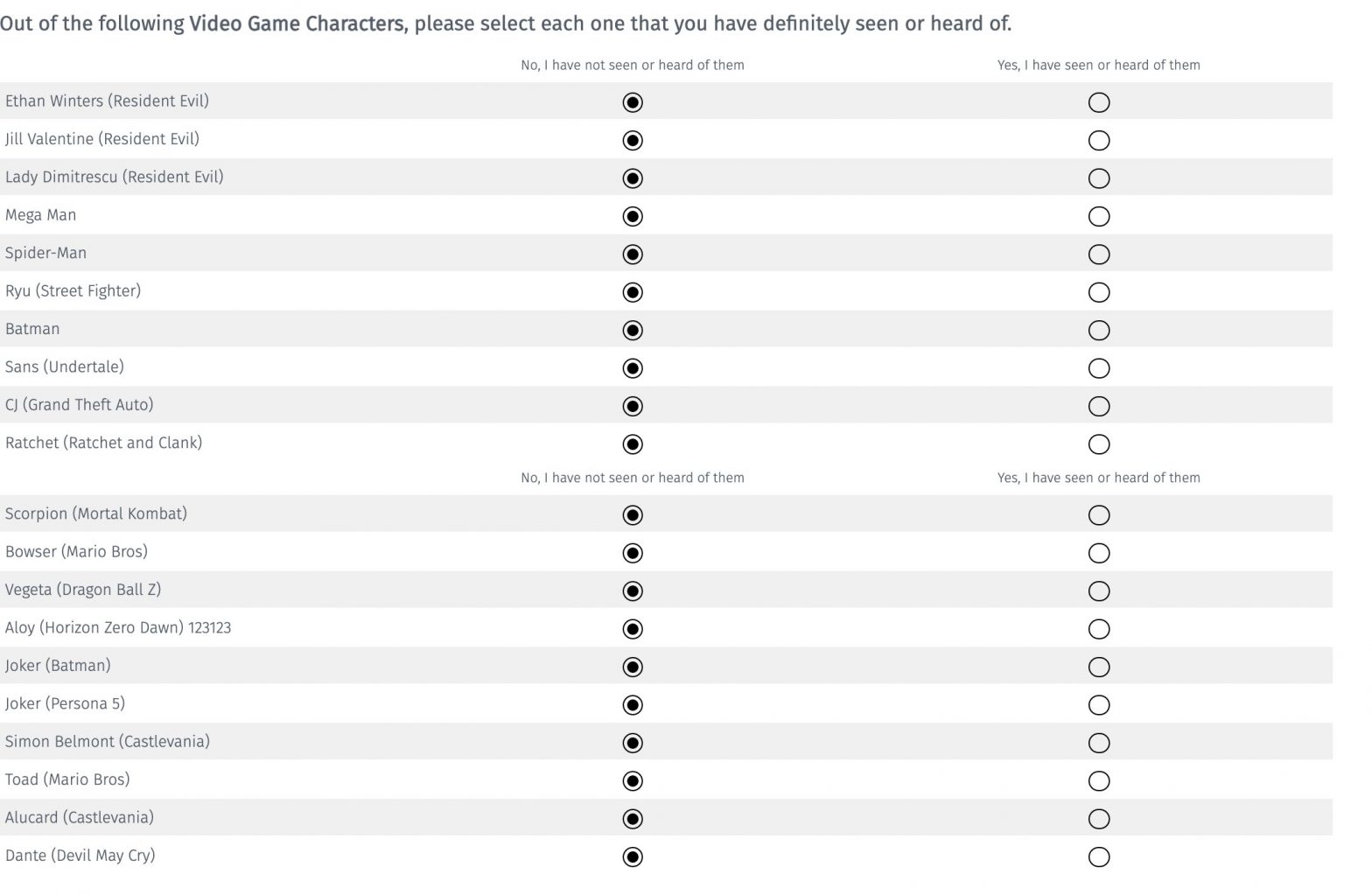Mark Batman as seen or heard
The image size is (1372, 895).
pyautogui.click(x=1098, y=330)
